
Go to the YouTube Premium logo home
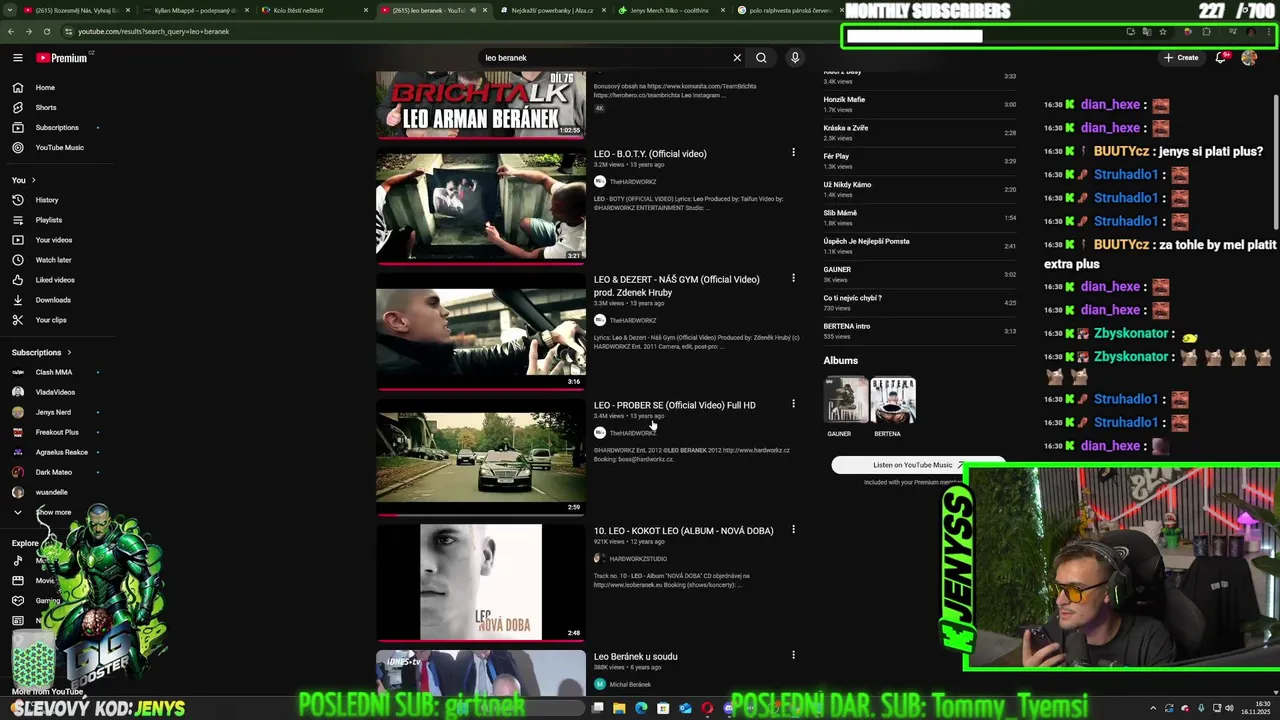62,58
